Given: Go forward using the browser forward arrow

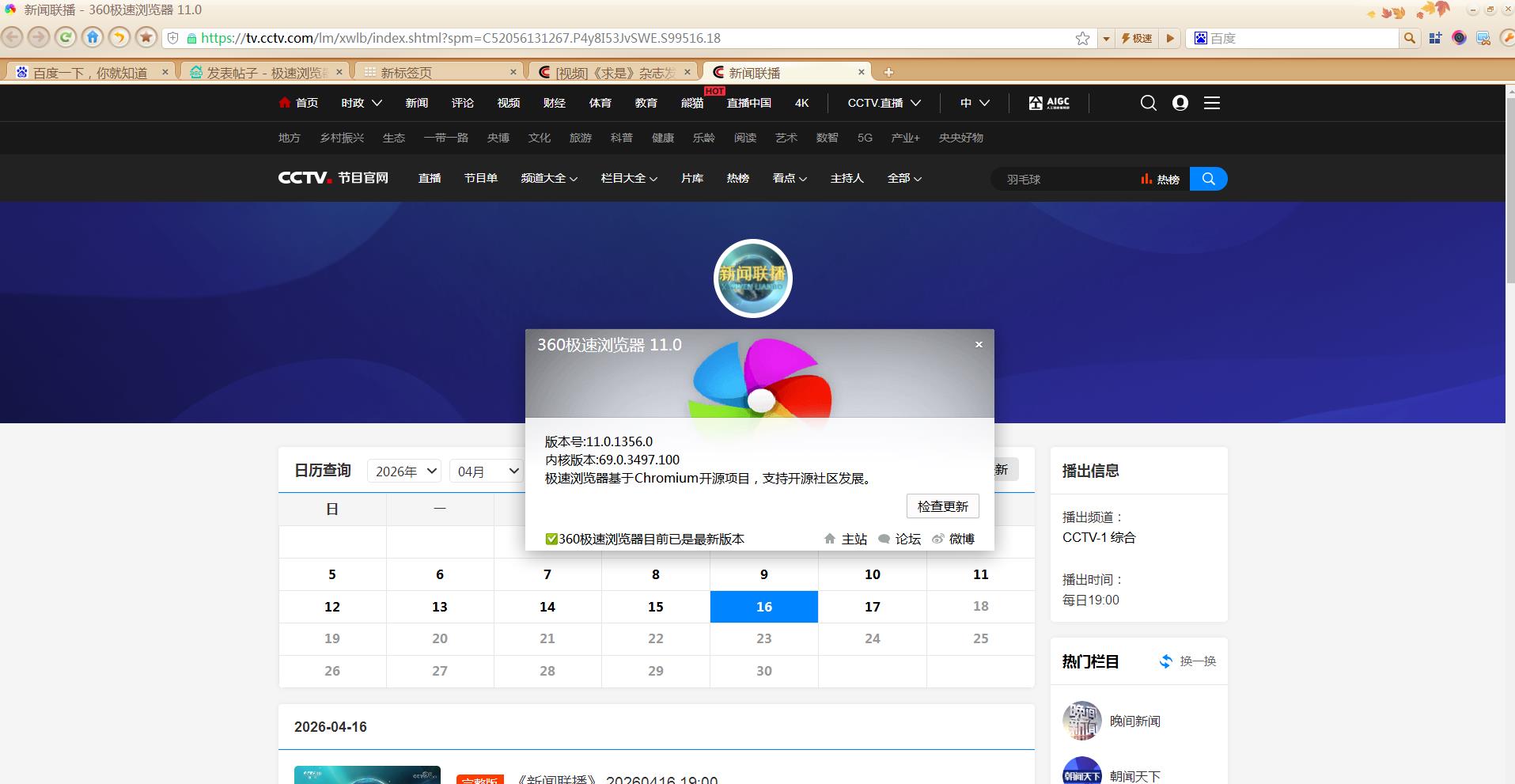Looking at the screenshot, I should (x=39, y=37).
